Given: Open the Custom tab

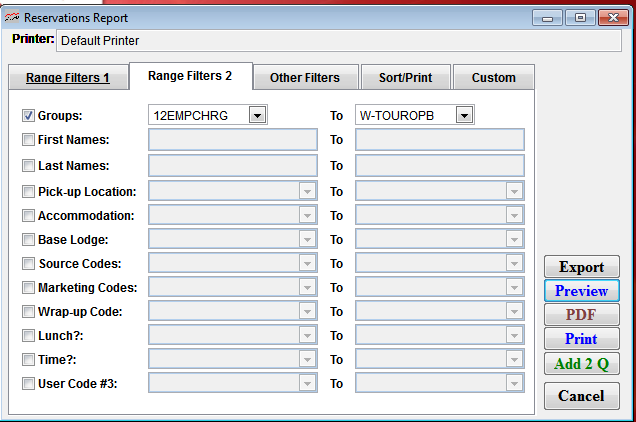Looking at the screenshot, I should [494, 78].
